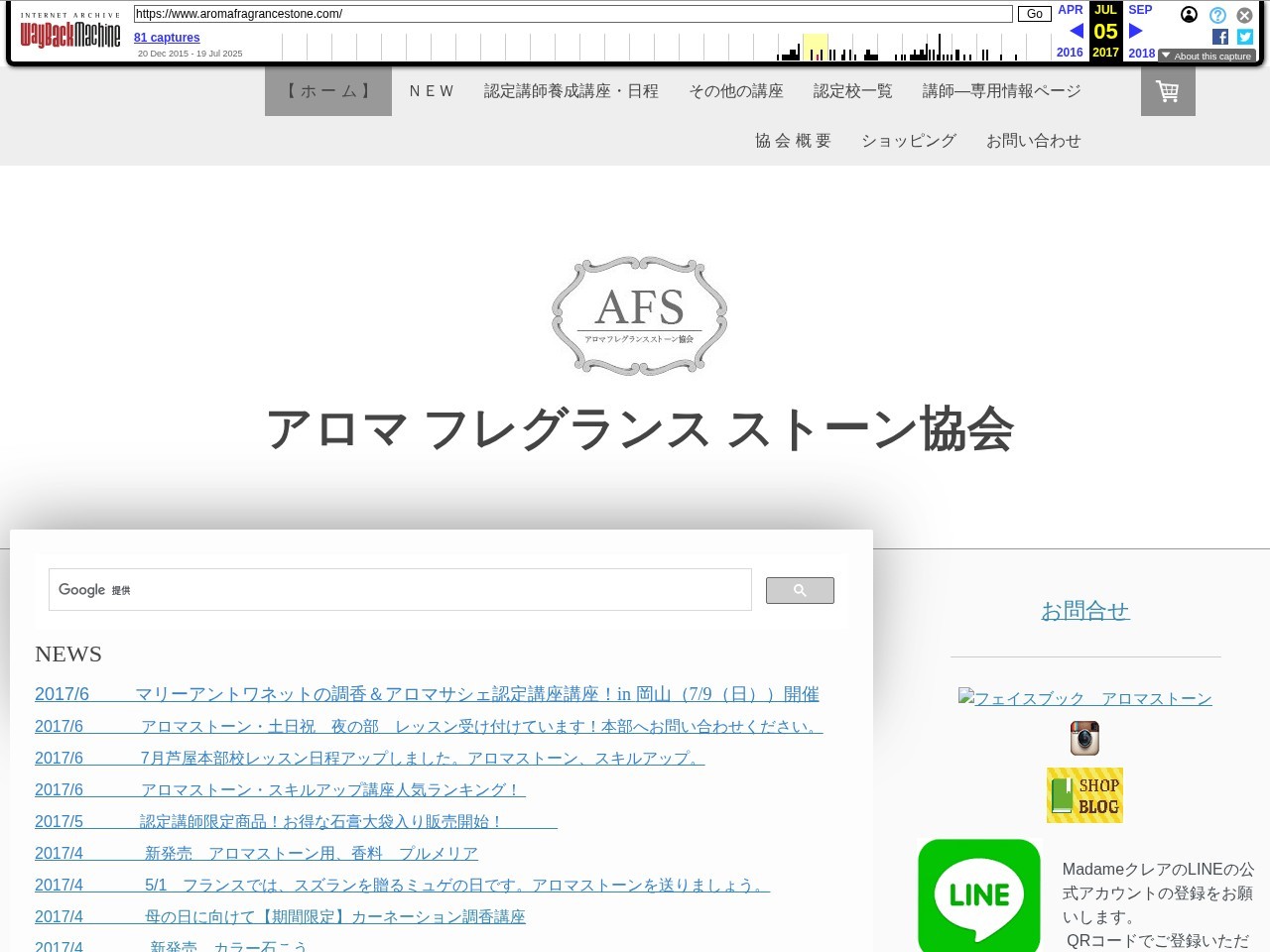Select the ホーム menu tab
The width and height of the screenshot is (1270, 952).
pyautogui.click(x=328, y=91)
